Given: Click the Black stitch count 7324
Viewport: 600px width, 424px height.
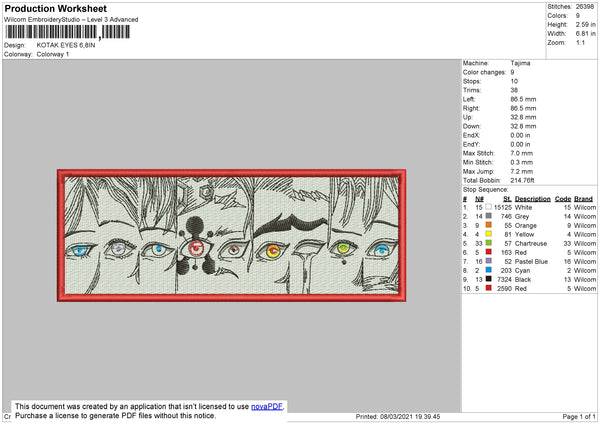Looking at the screenshot, I should [504, 279].
